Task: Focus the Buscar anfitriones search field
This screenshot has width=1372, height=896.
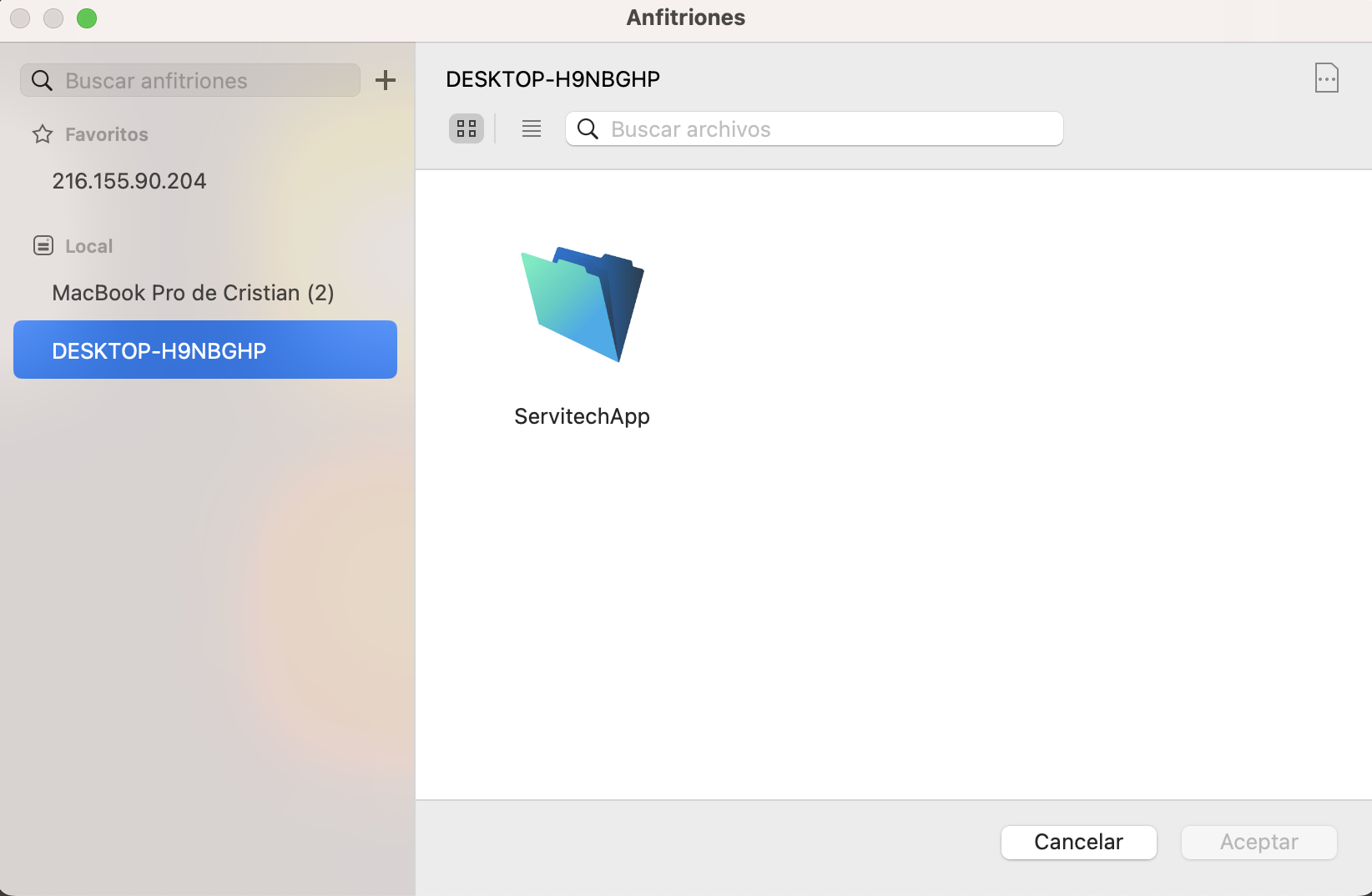Action: click(x=190, y=80)
